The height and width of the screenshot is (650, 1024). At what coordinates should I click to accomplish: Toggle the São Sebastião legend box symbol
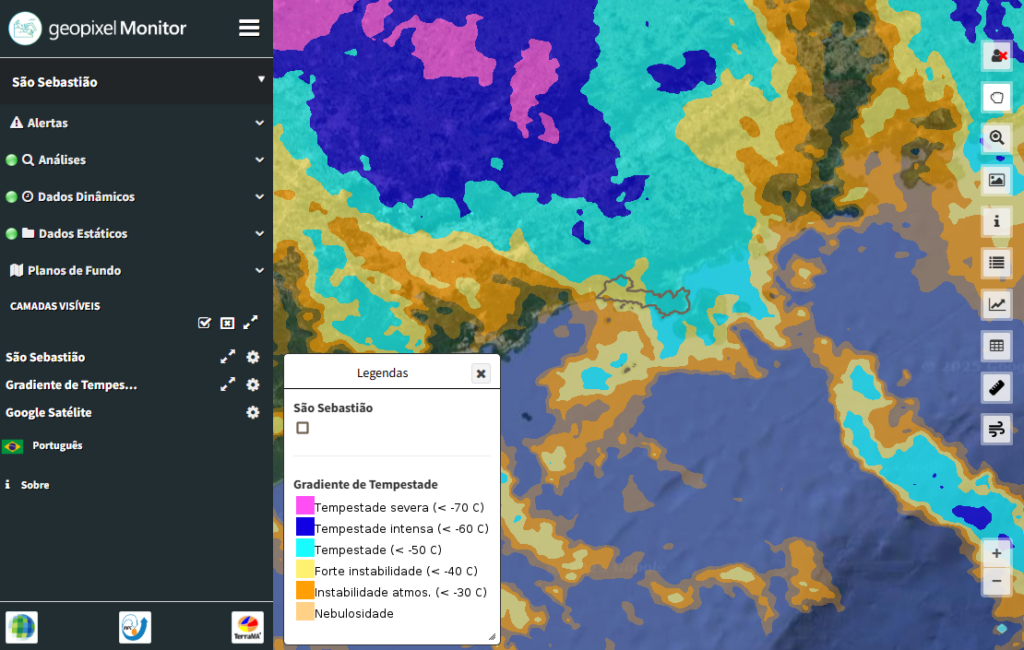[302, 428]
